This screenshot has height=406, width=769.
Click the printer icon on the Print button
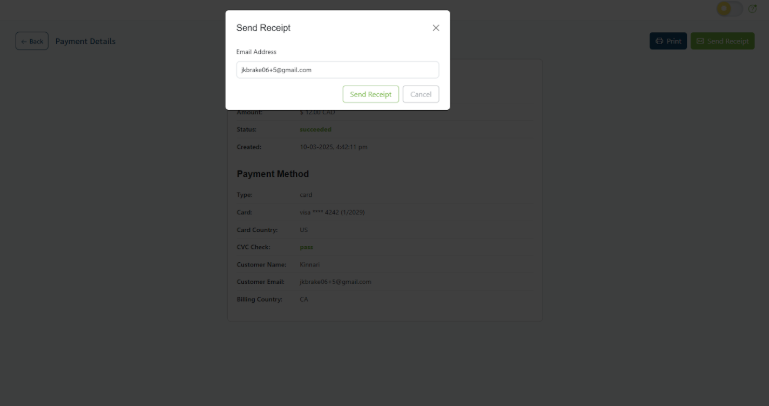[x=659, y=41]
